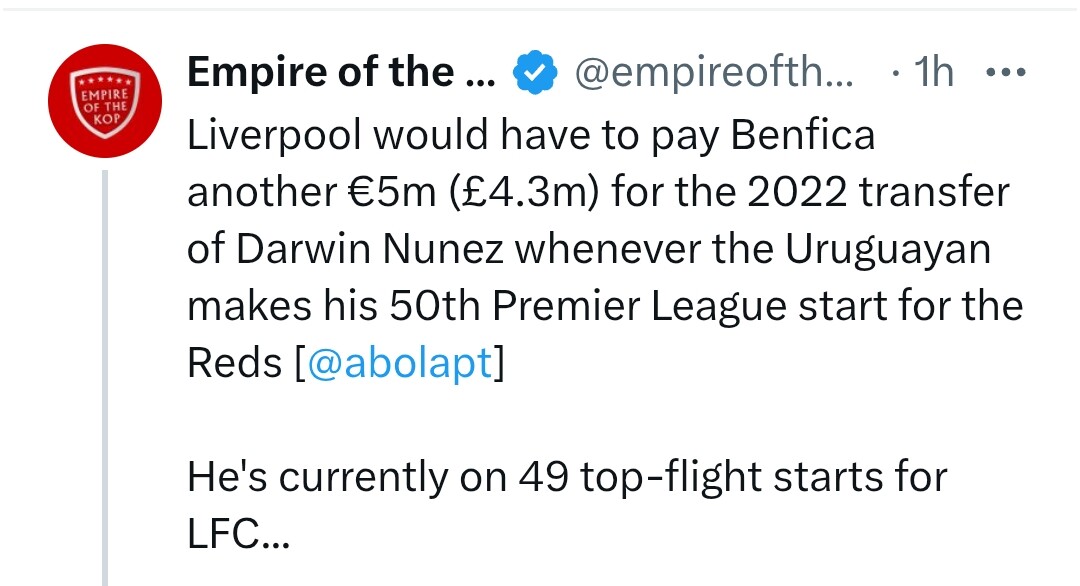This screenshot has height=586, width=1080.
Task: Open the tweet via the 1h timestamp
Action: coord(933,72)
